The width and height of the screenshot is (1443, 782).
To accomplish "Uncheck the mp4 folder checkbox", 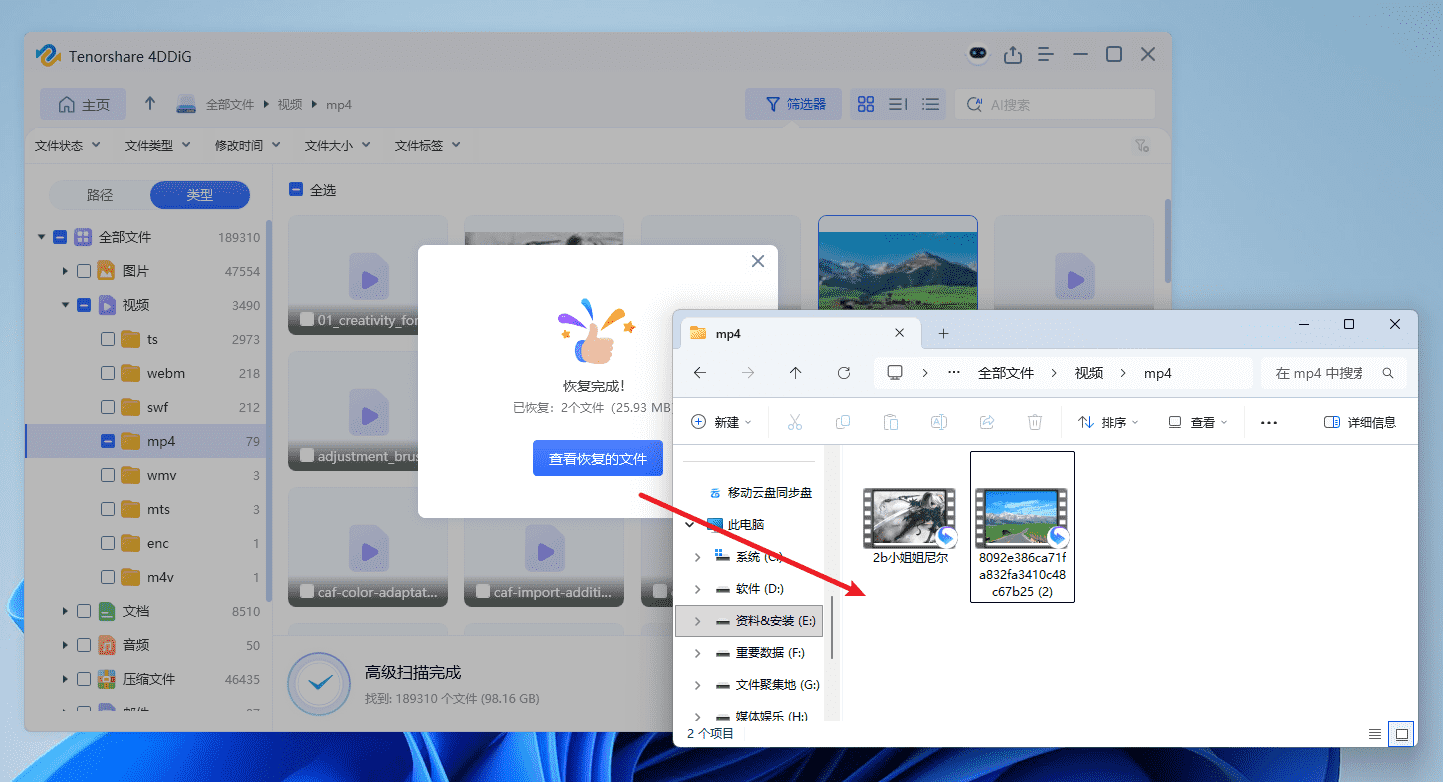I will [x=110, y=440].
